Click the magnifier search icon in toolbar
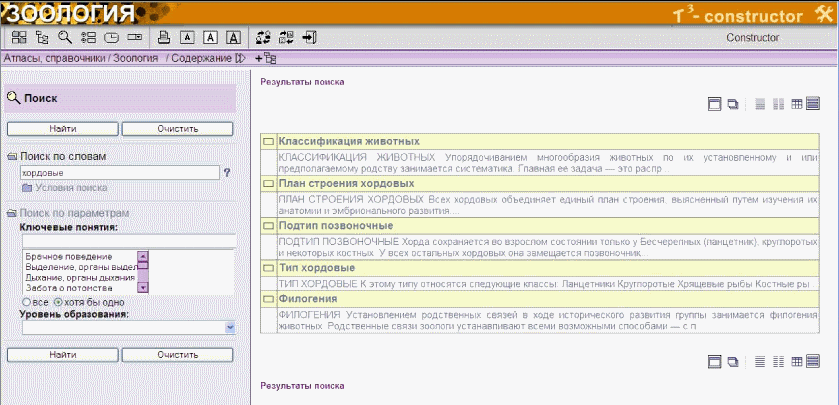The image size is (839, 405). coord(65,38)
